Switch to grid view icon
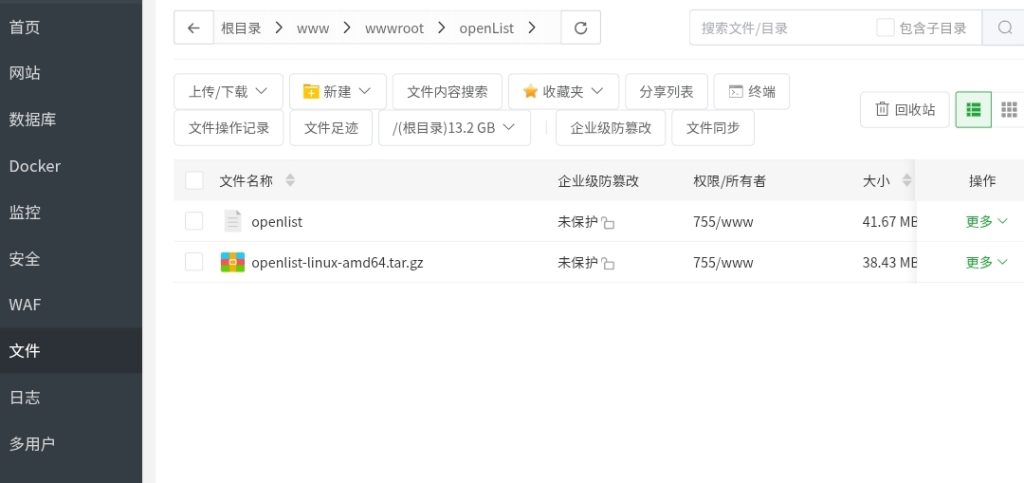 [1008, 109]
